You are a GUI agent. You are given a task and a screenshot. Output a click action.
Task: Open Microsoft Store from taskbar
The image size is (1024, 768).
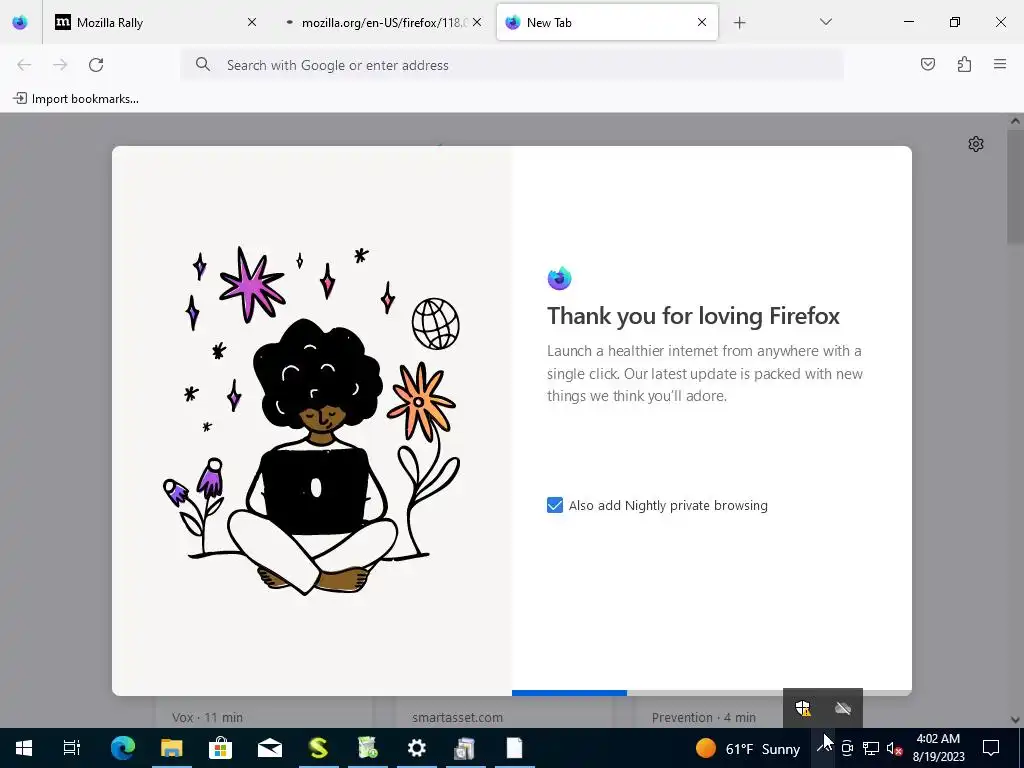point(221,748)
